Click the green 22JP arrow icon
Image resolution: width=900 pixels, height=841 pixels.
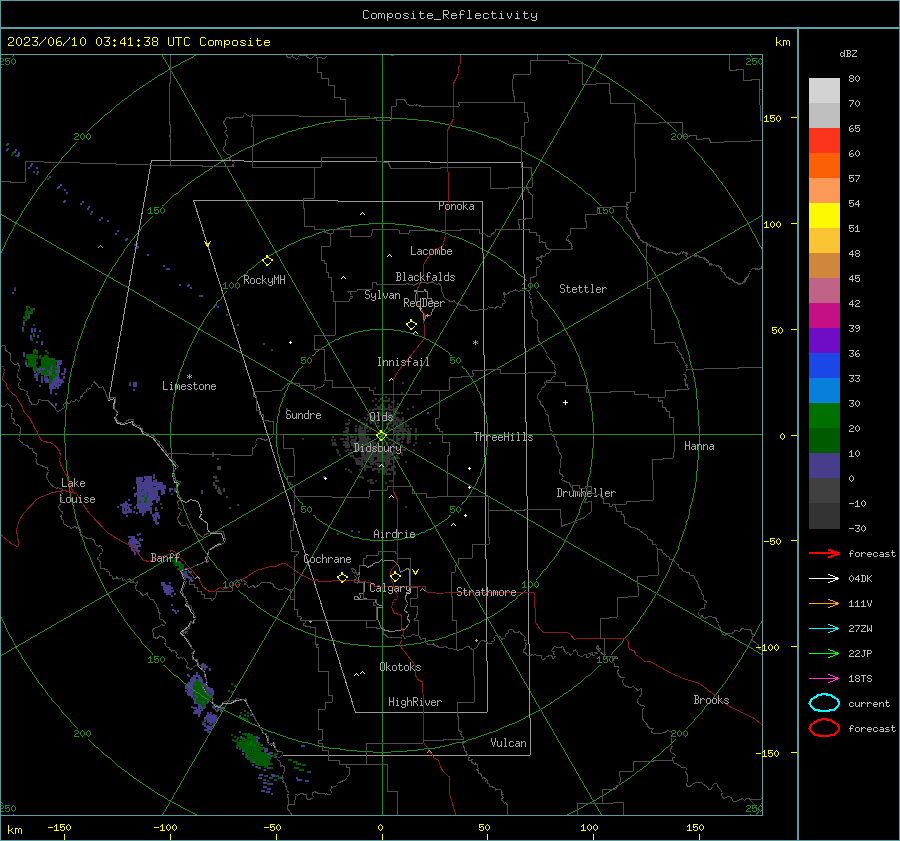coord(824,653)
